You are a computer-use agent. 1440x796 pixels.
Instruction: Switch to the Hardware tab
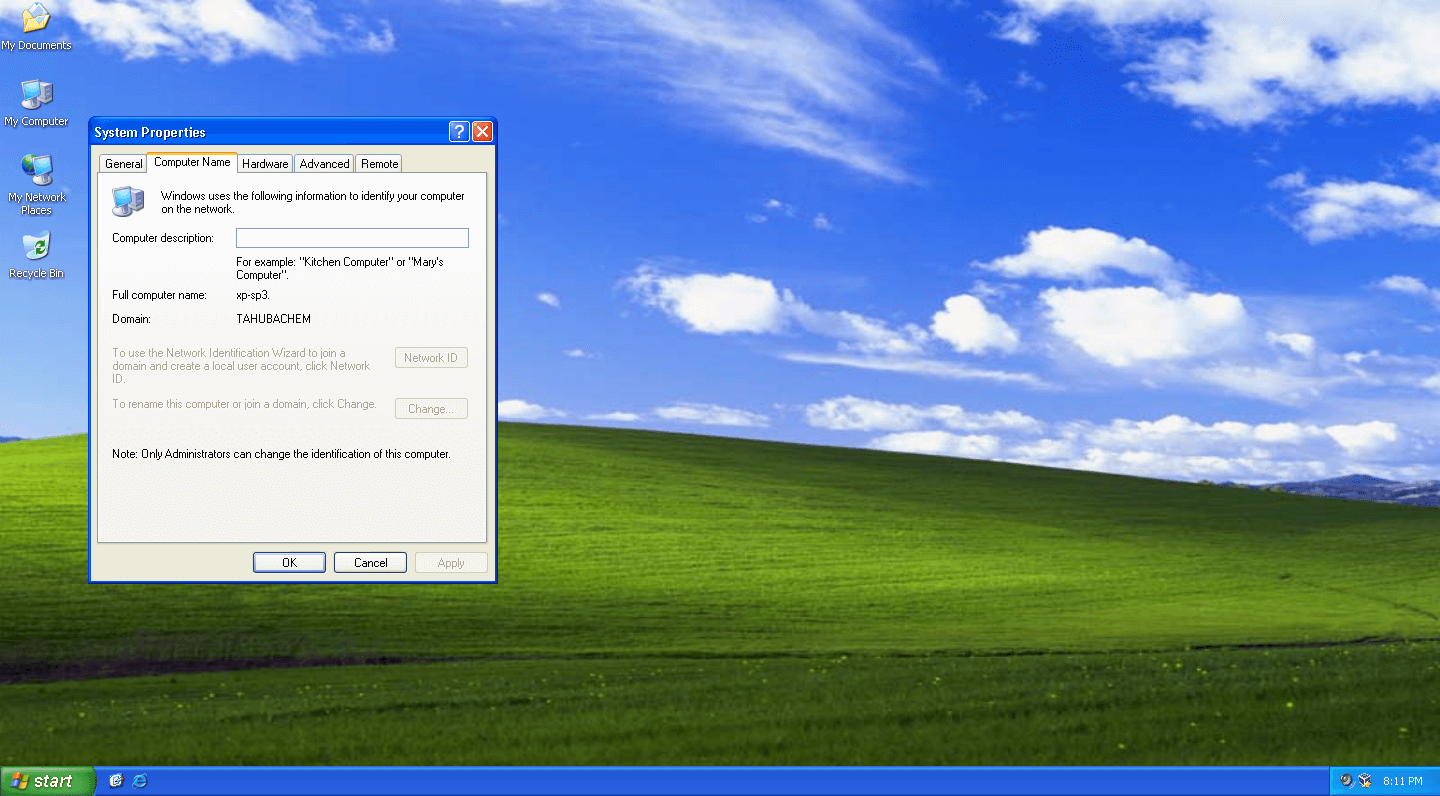click(265, 164)
